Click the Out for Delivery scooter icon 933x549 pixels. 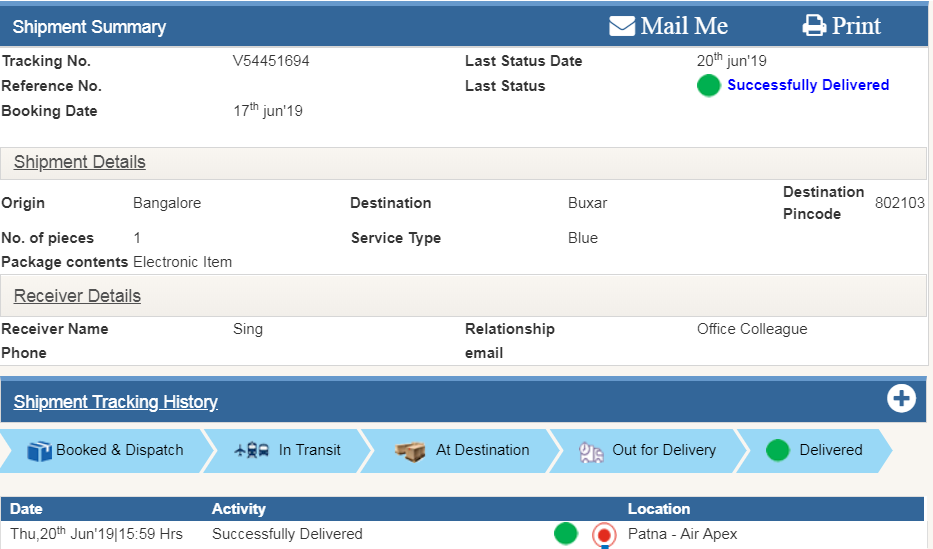click(x=591, y=451)
